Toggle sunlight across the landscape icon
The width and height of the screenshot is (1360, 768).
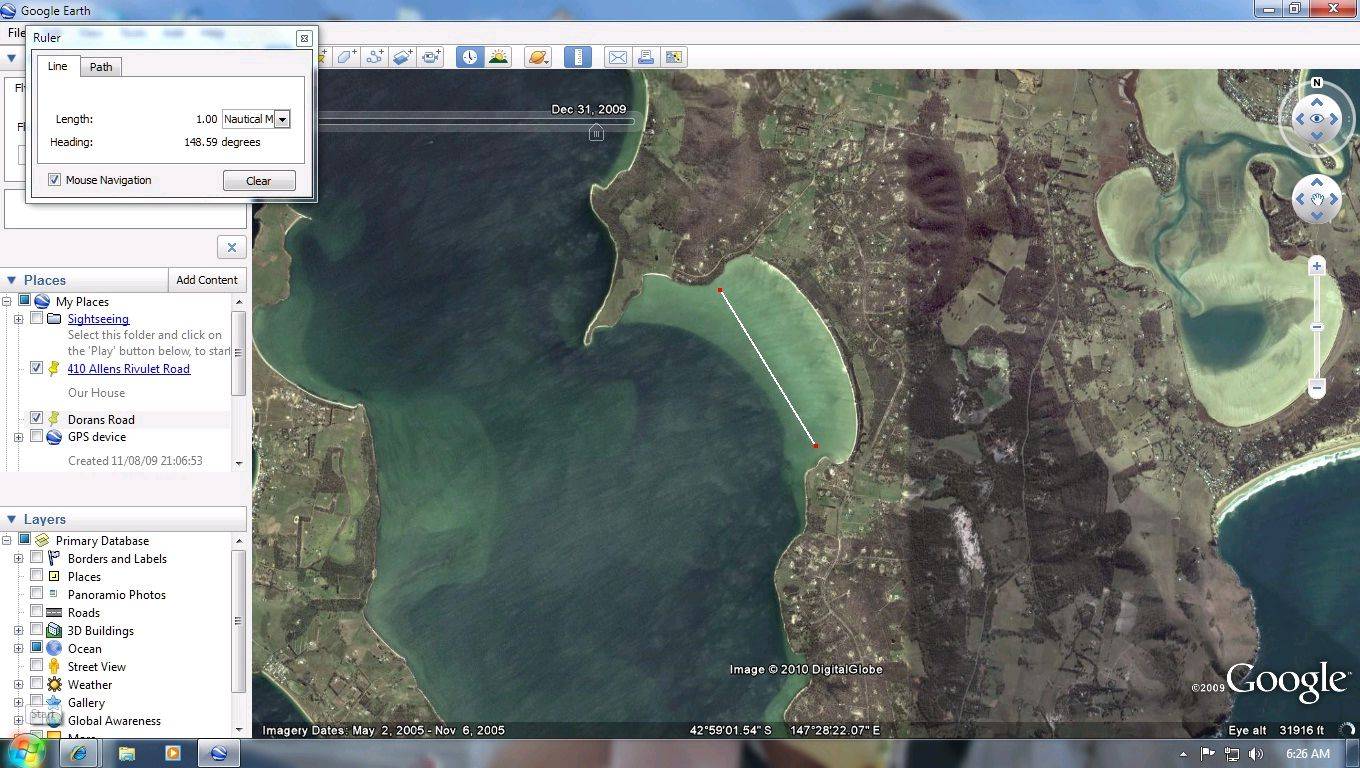click(x=498, y=57)
